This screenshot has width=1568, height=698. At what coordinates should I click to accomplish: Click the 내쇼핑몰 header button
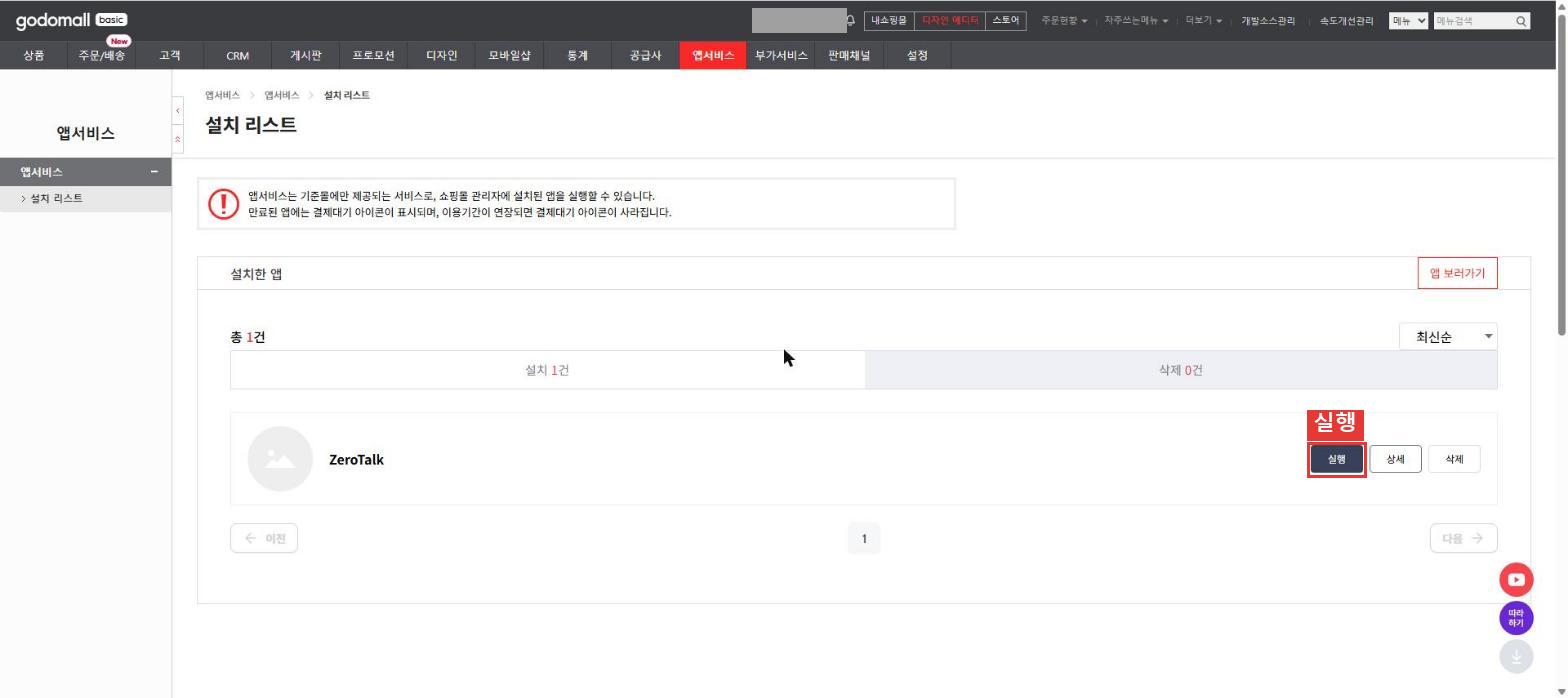[889, 20]
